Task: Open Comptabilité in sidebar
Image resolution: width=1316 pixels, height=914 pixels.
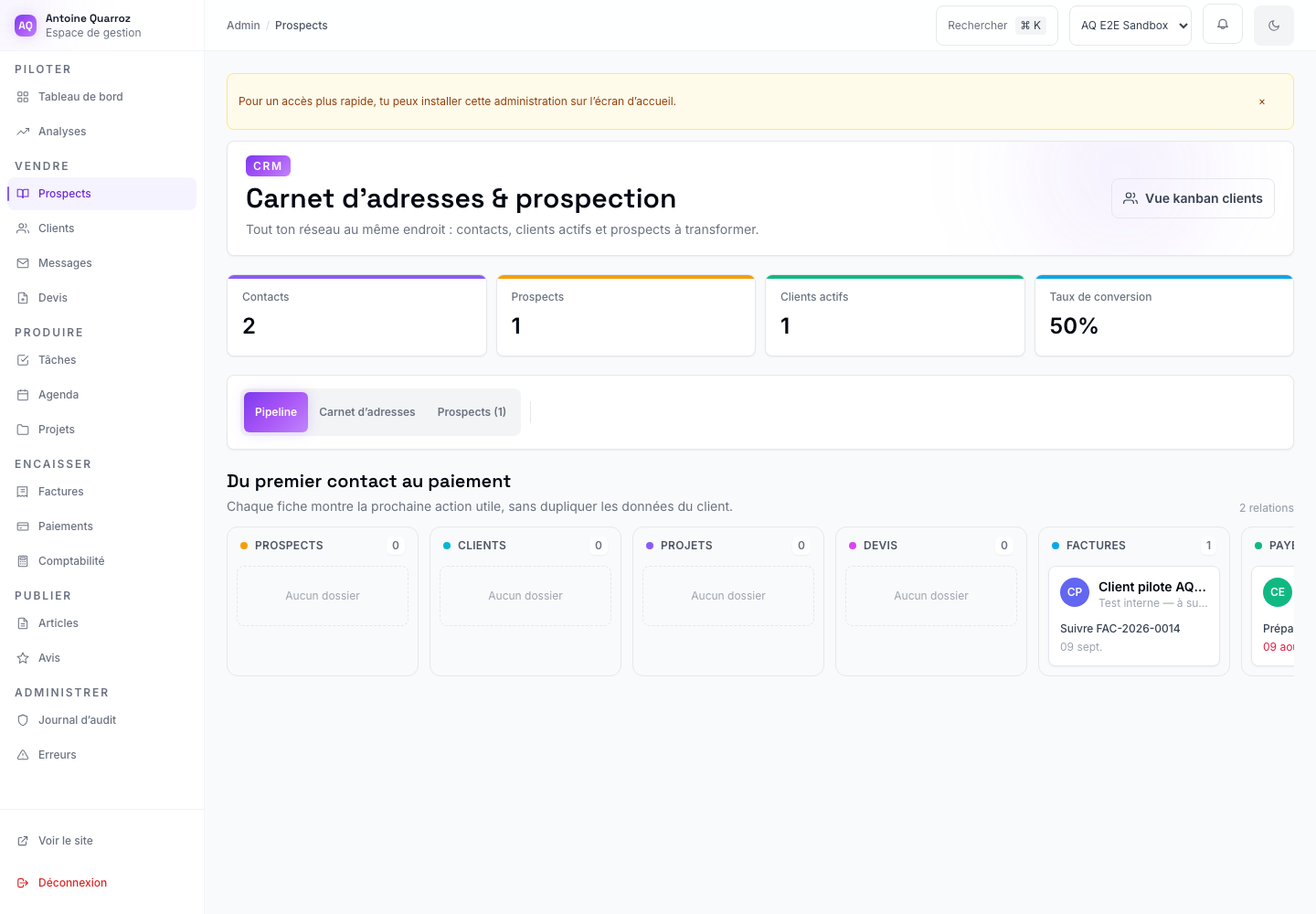Action: (101, 561)
